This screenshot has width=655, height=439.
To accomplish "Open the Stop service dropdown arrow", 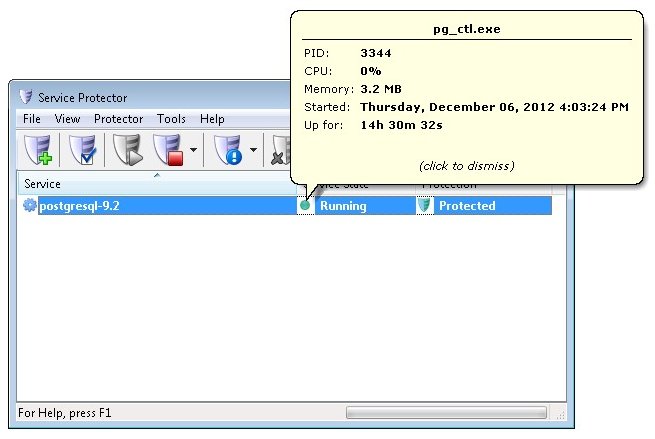I will [193, 150].
